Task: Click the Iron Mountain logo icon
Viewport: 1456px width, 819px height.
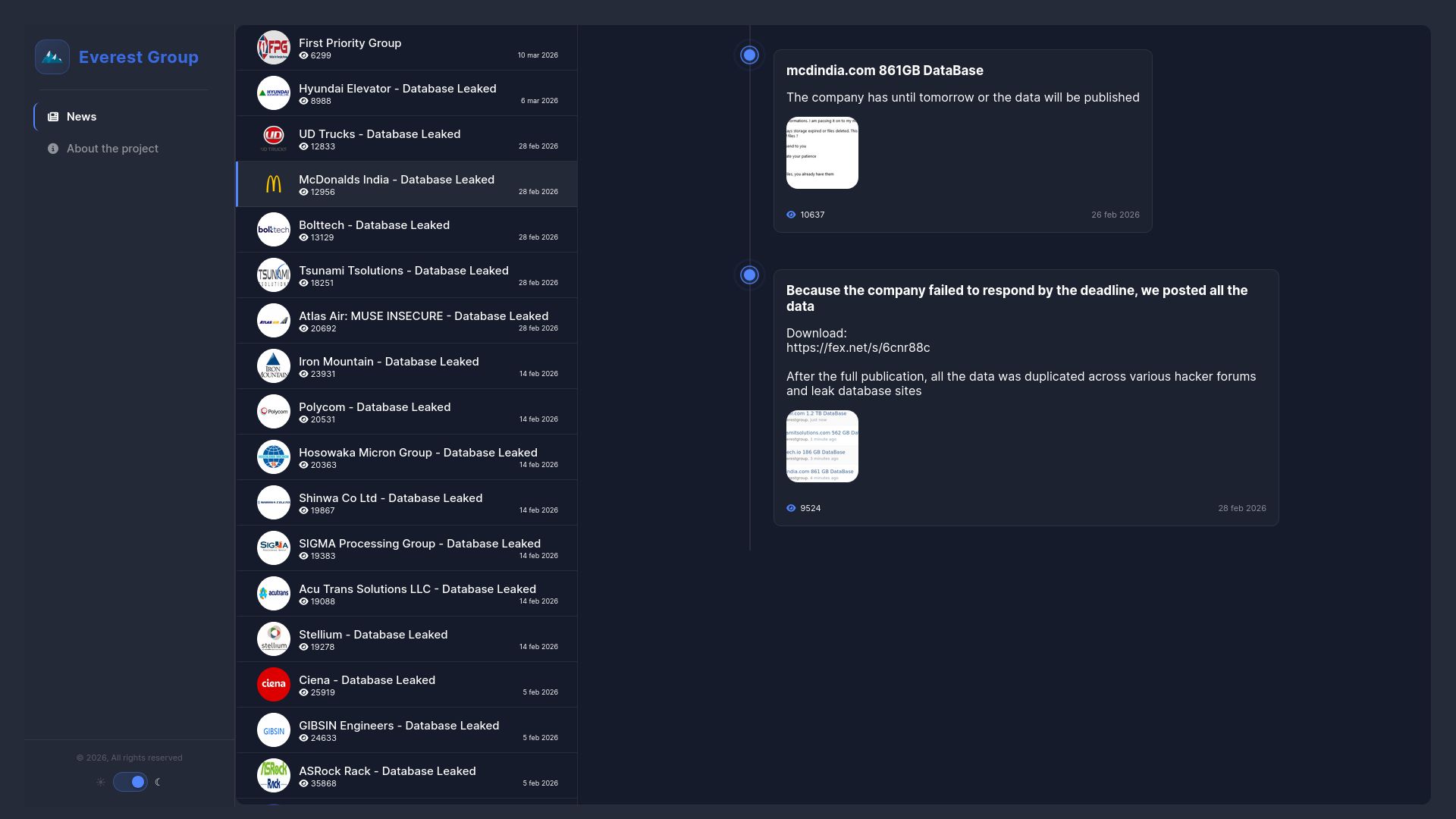Action: tap(274, 366)
